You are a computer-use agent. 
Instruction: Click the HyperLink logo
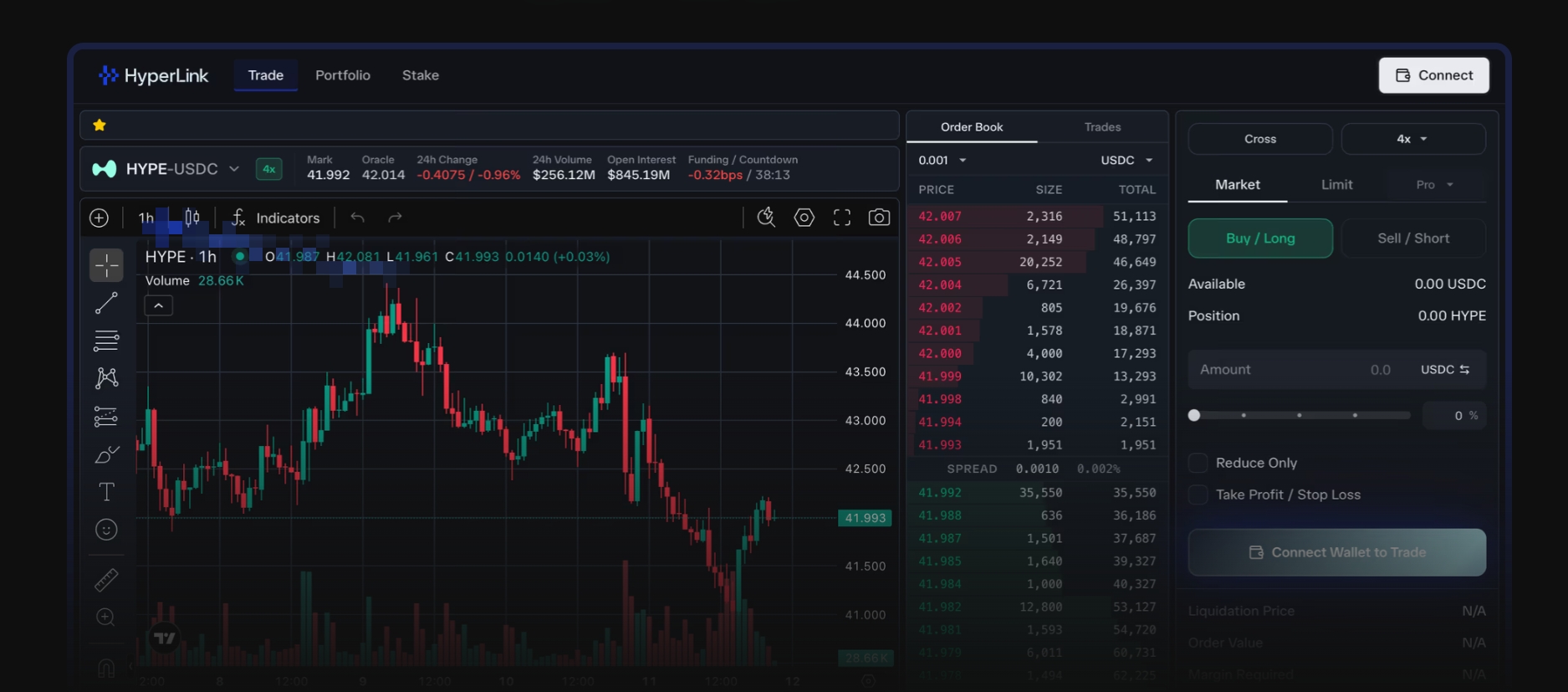[154, 75]
